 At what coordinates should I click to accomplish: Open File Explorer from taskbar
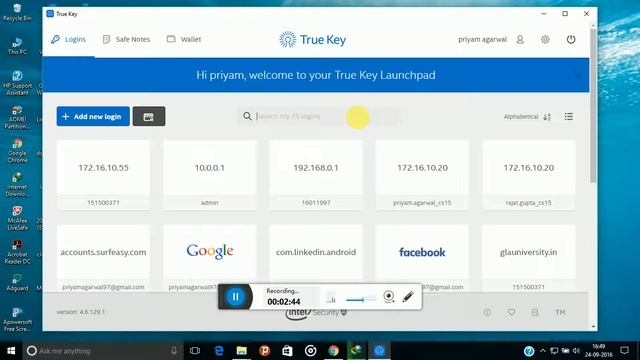[x=242, y=351]
